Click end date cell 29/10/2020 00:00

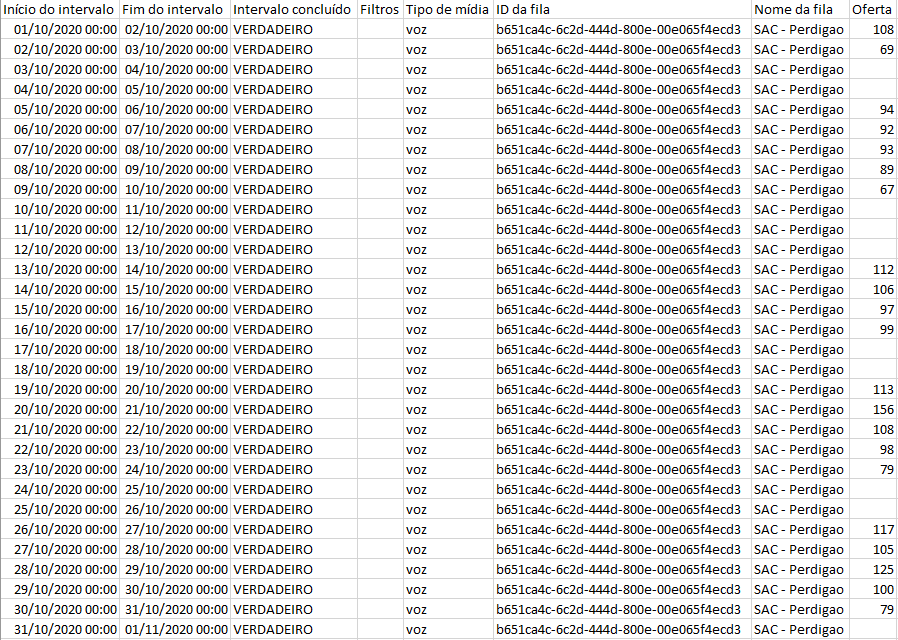click(175, 570)
